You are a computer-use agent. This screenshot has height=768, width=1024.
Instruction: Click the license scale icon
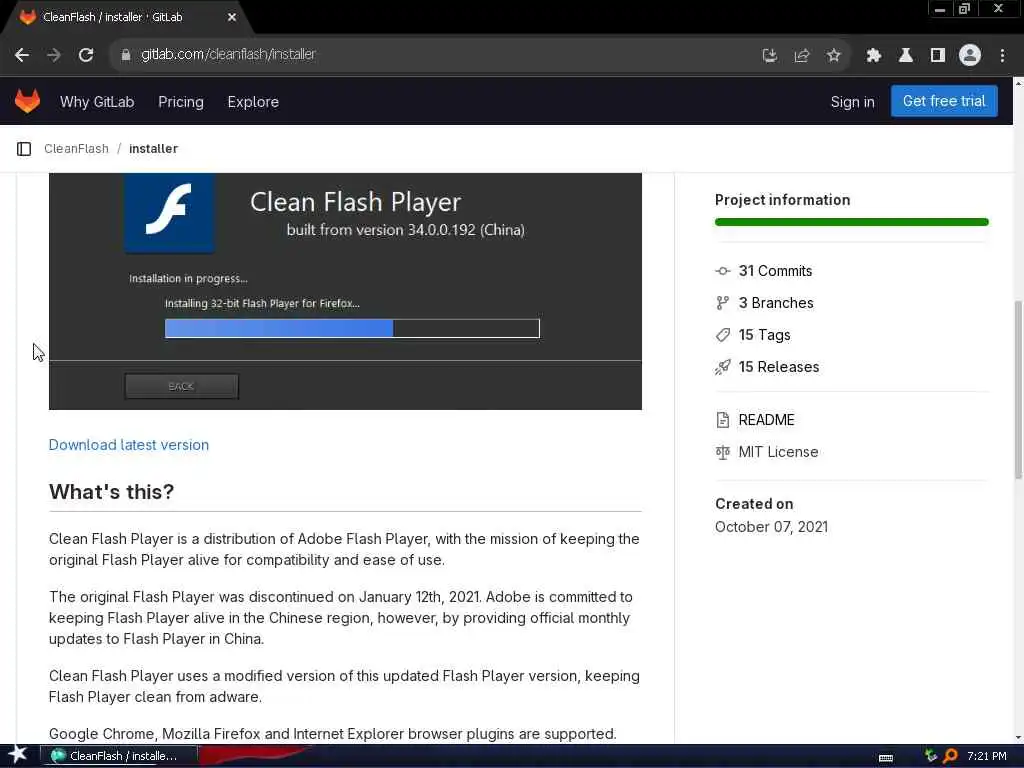coord(722,452)
